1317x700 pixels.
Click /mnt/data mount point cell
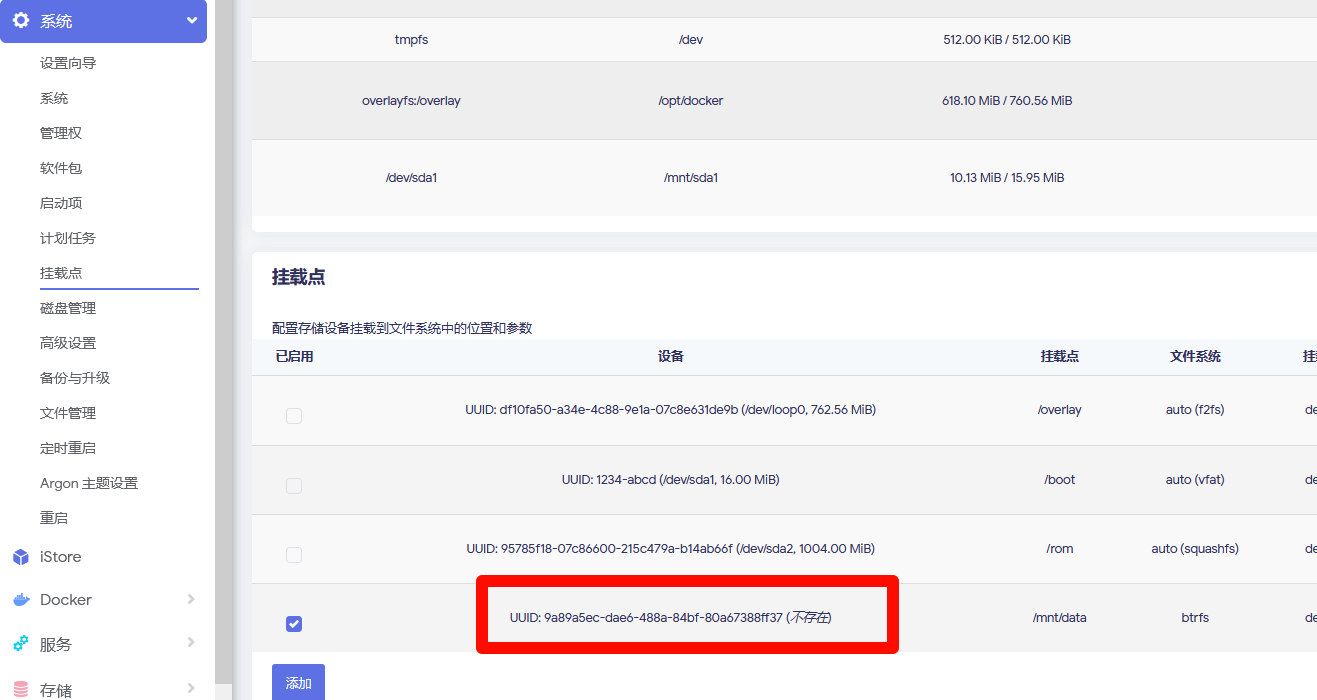tap(1060, 618)
